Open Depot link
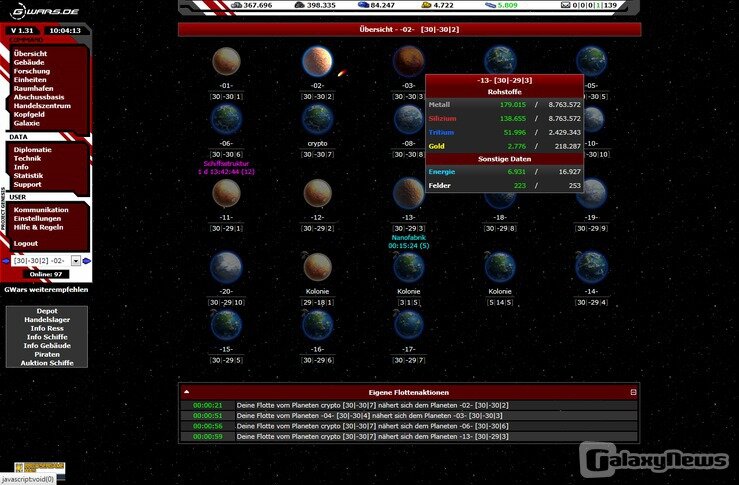 click(47, 311)
